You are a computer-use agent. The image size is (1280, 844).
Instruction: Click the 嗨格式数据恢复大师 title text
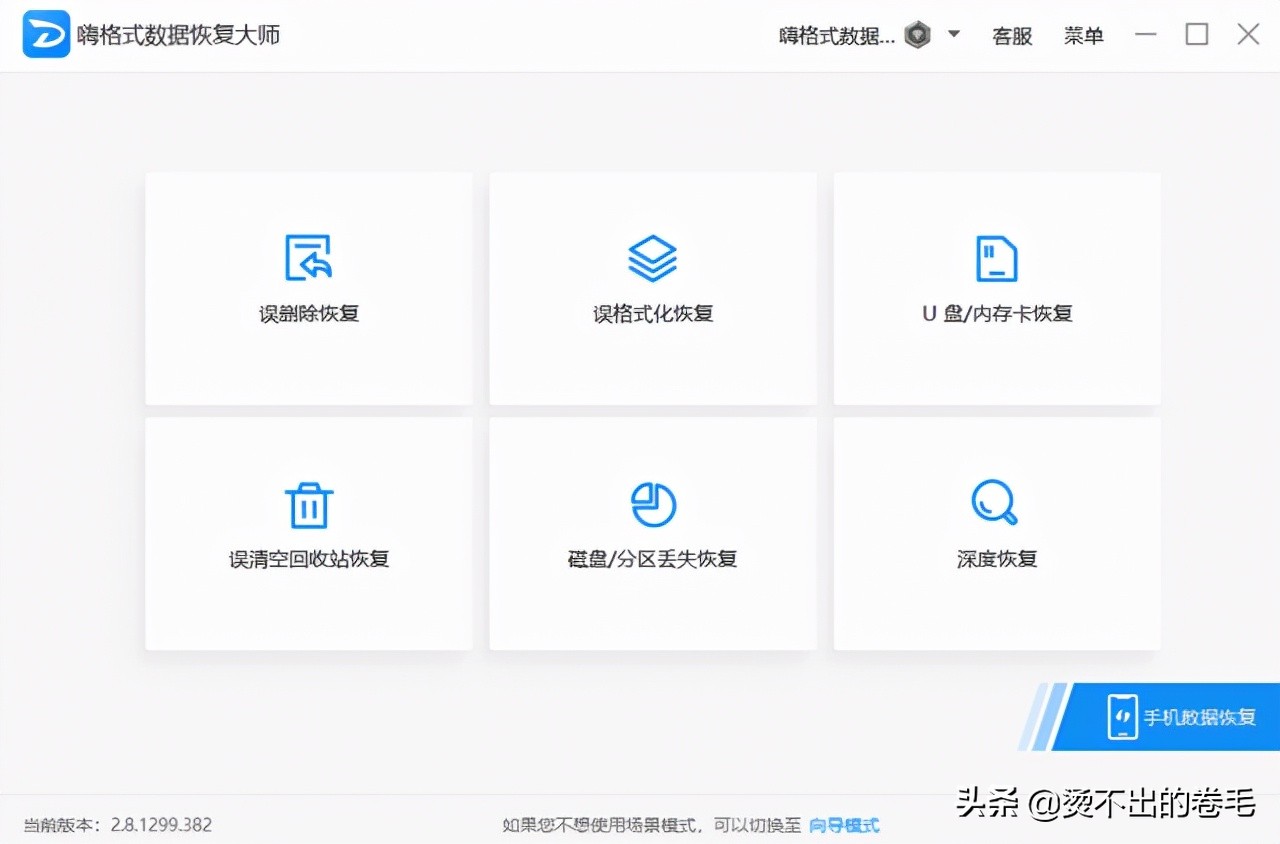[x=179, y=34]
